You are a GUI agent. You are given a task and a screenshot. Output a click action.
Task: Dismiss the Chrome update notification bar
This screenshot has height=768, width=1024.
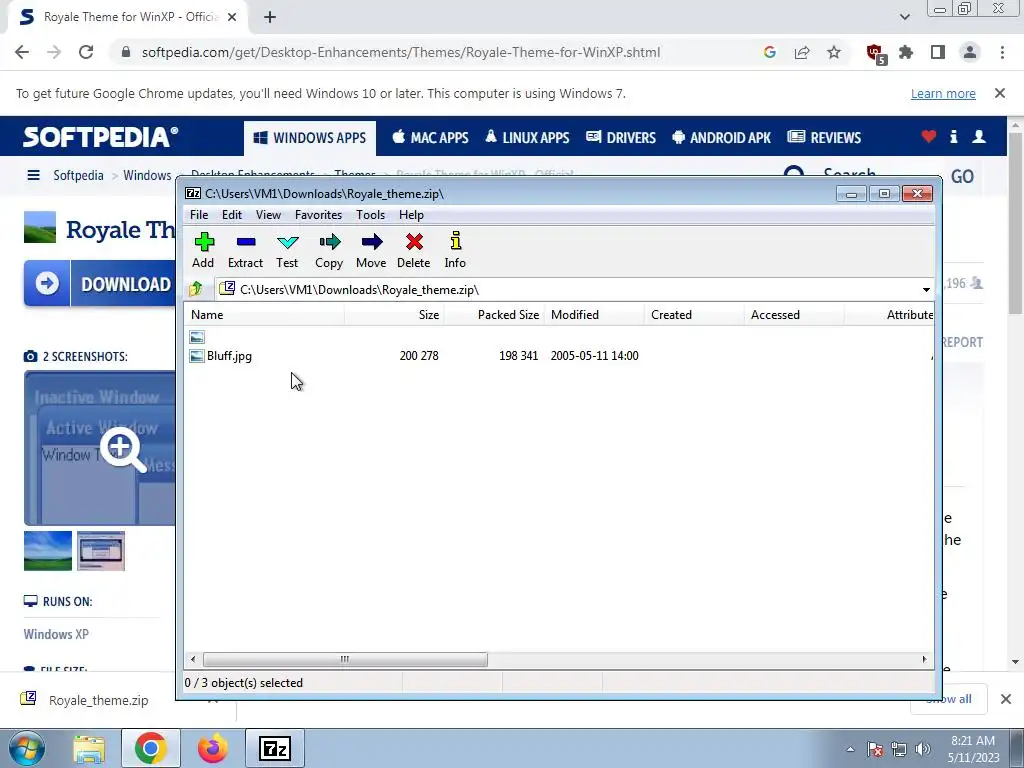(x=1000, y=93)
